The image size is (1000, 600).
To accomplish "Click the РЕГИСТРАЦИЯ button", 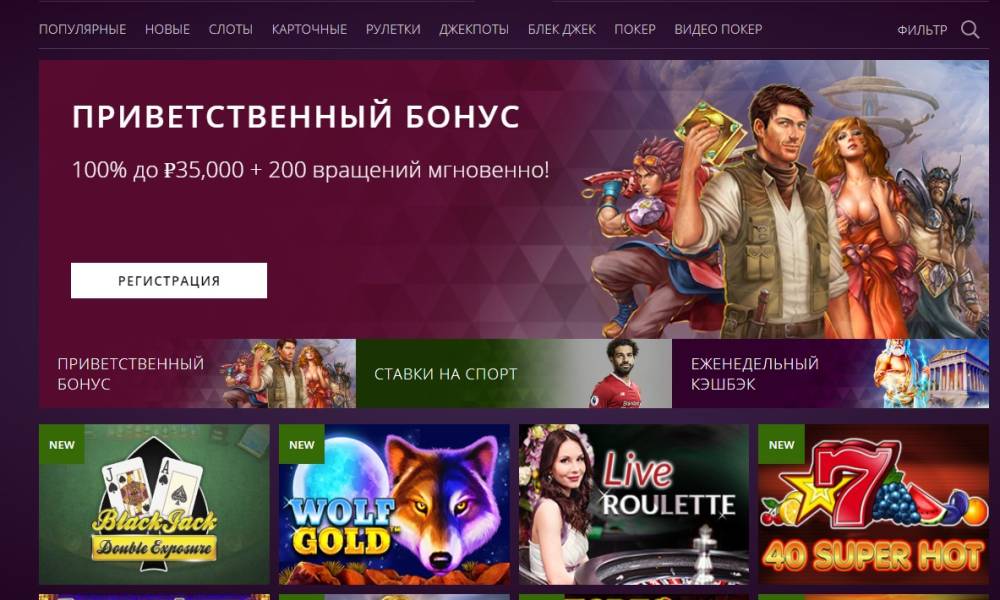I will point(169,281).
